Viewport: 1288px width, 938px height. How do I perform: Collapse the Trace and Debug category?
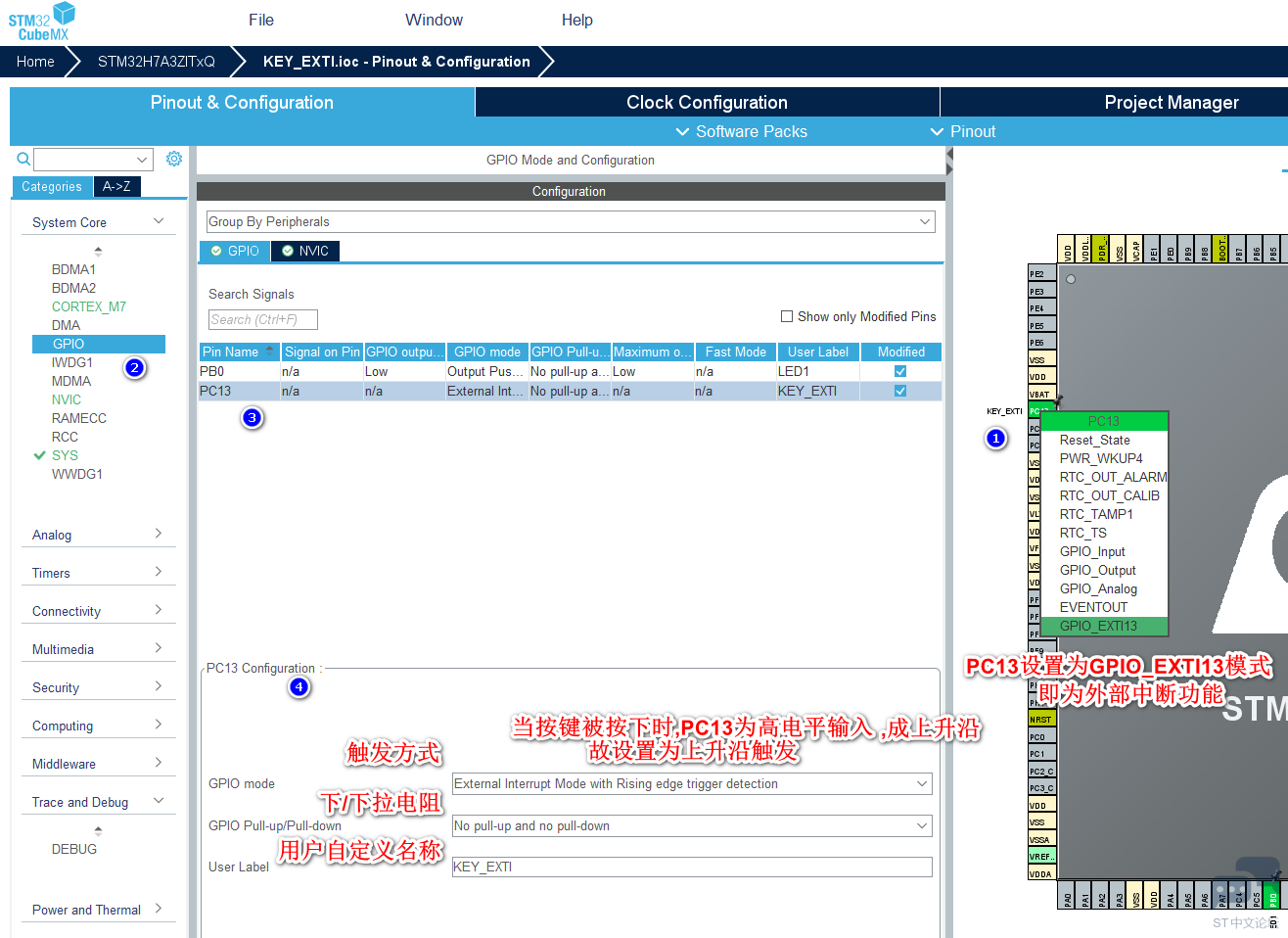160,801
